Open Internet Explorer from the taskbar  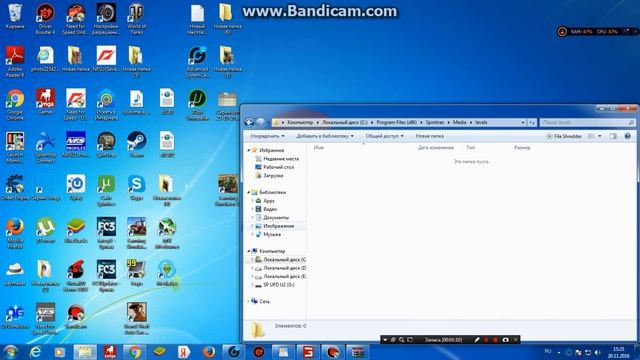(x=36, y=352)
